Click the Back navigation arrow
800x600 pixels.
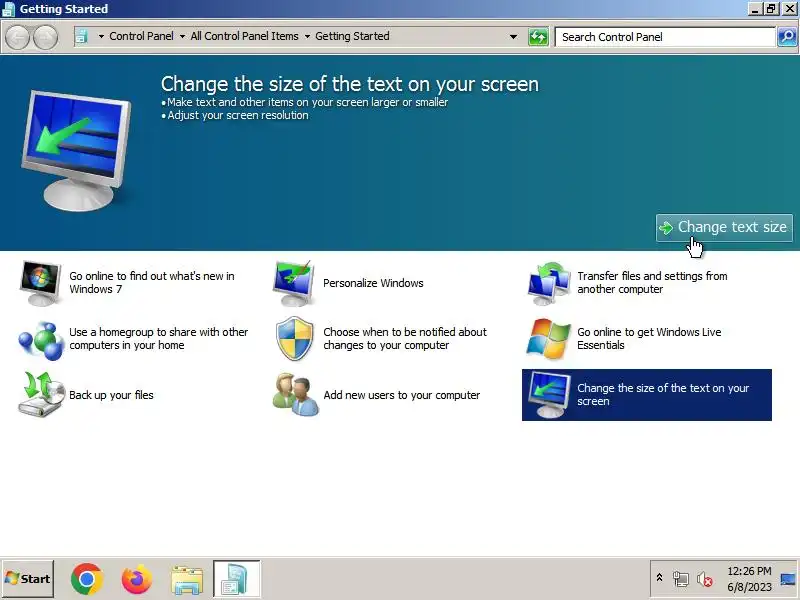click(17, 37)
